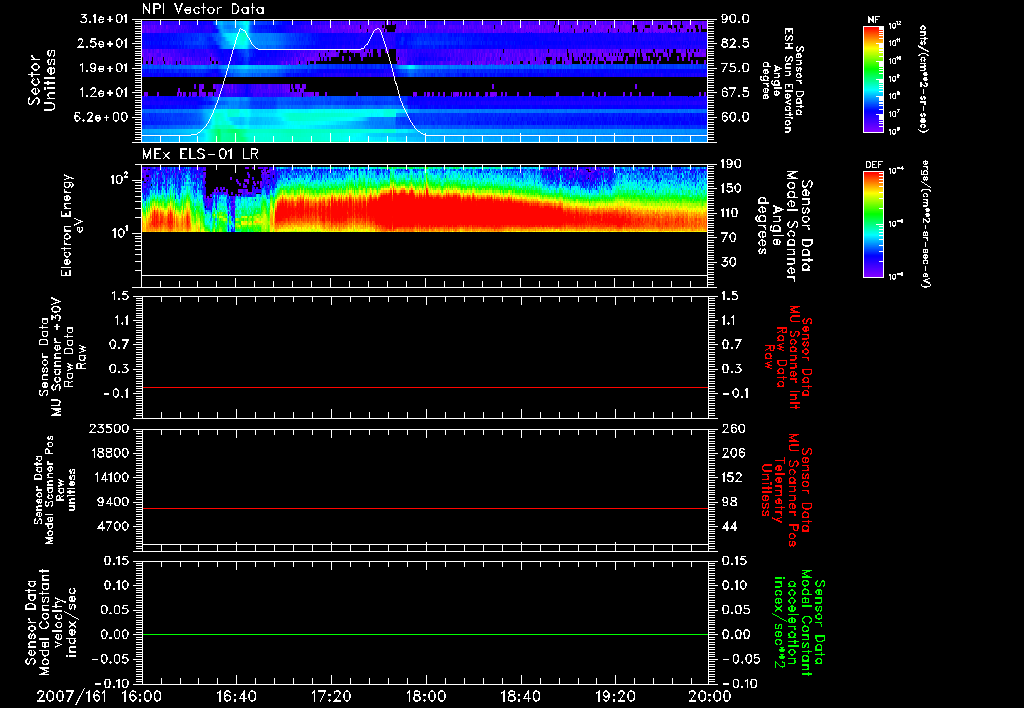Click the "cnts/(cm**2-sr-sec)" units label
This screenshot has height=708, width=1024.
[x=923, y=79]
